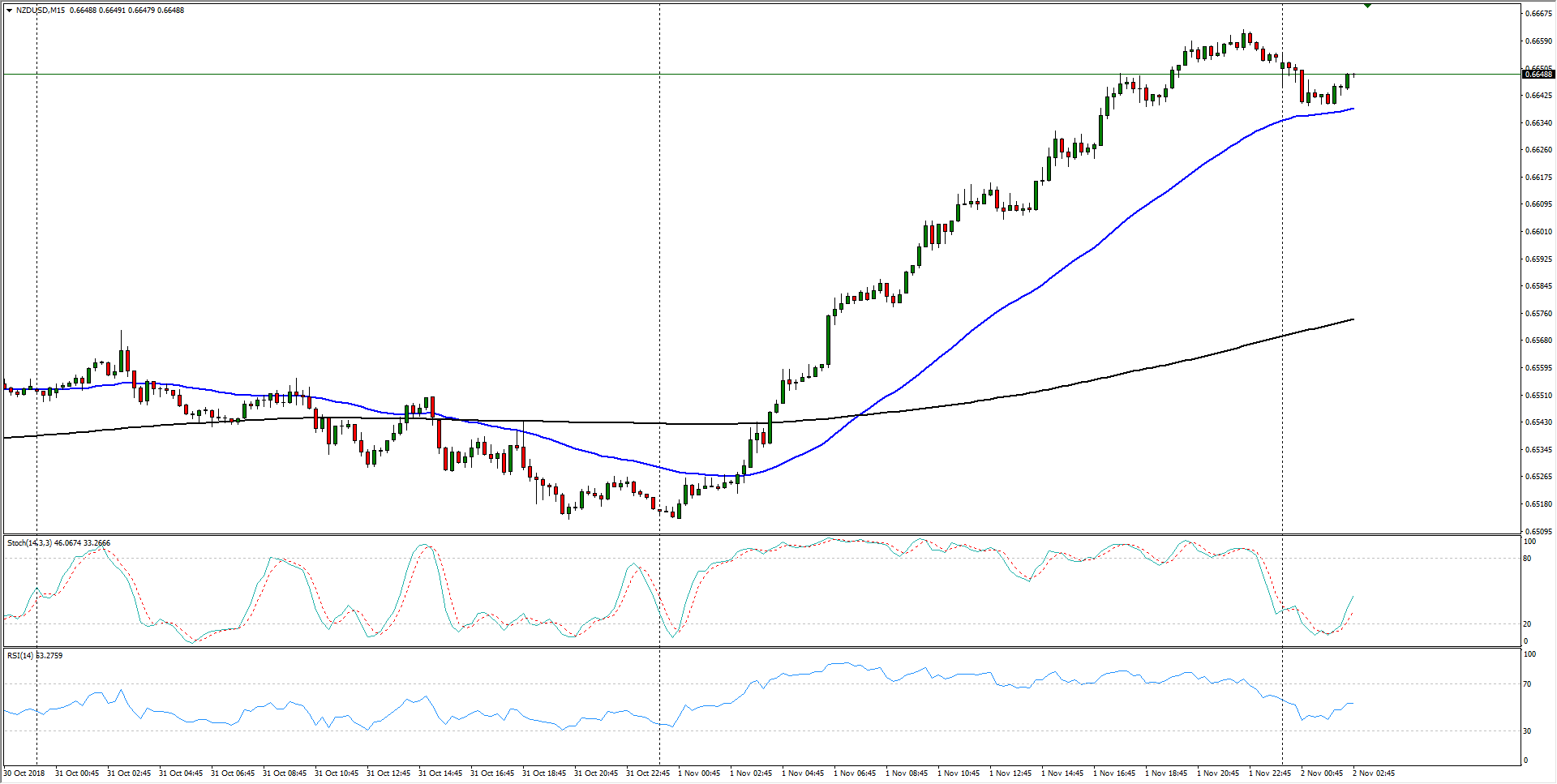Screen dimensions: 1557x784
Task: Click the 0.65095 price scale label
Action: point(1538,532)
